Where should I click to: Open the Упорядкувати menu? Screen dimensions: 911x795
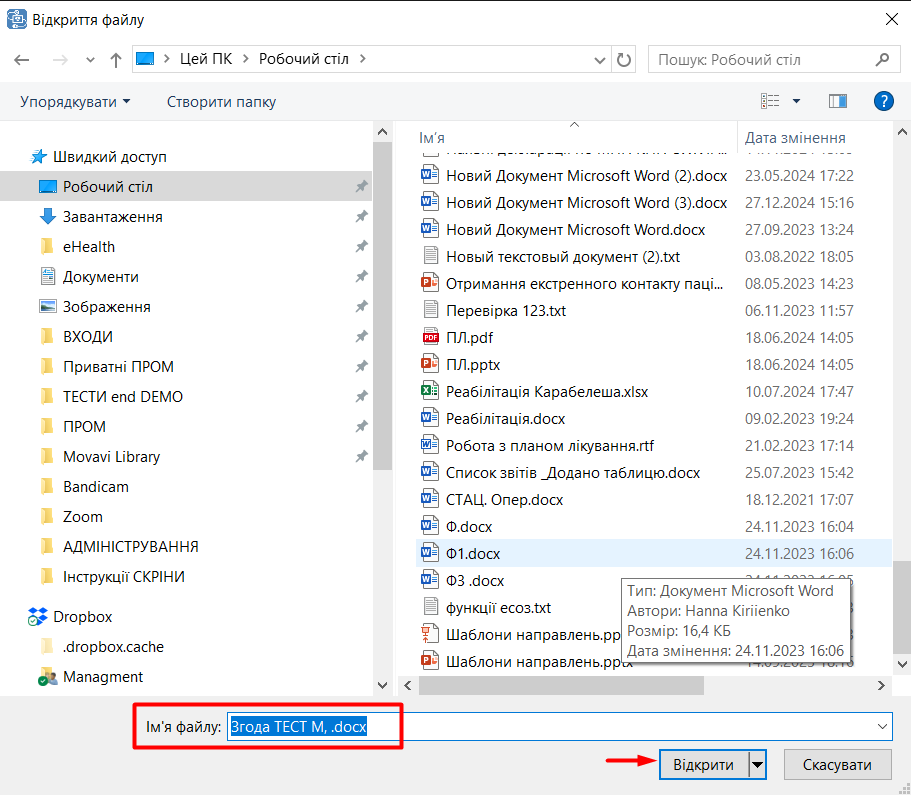[75, 102]
